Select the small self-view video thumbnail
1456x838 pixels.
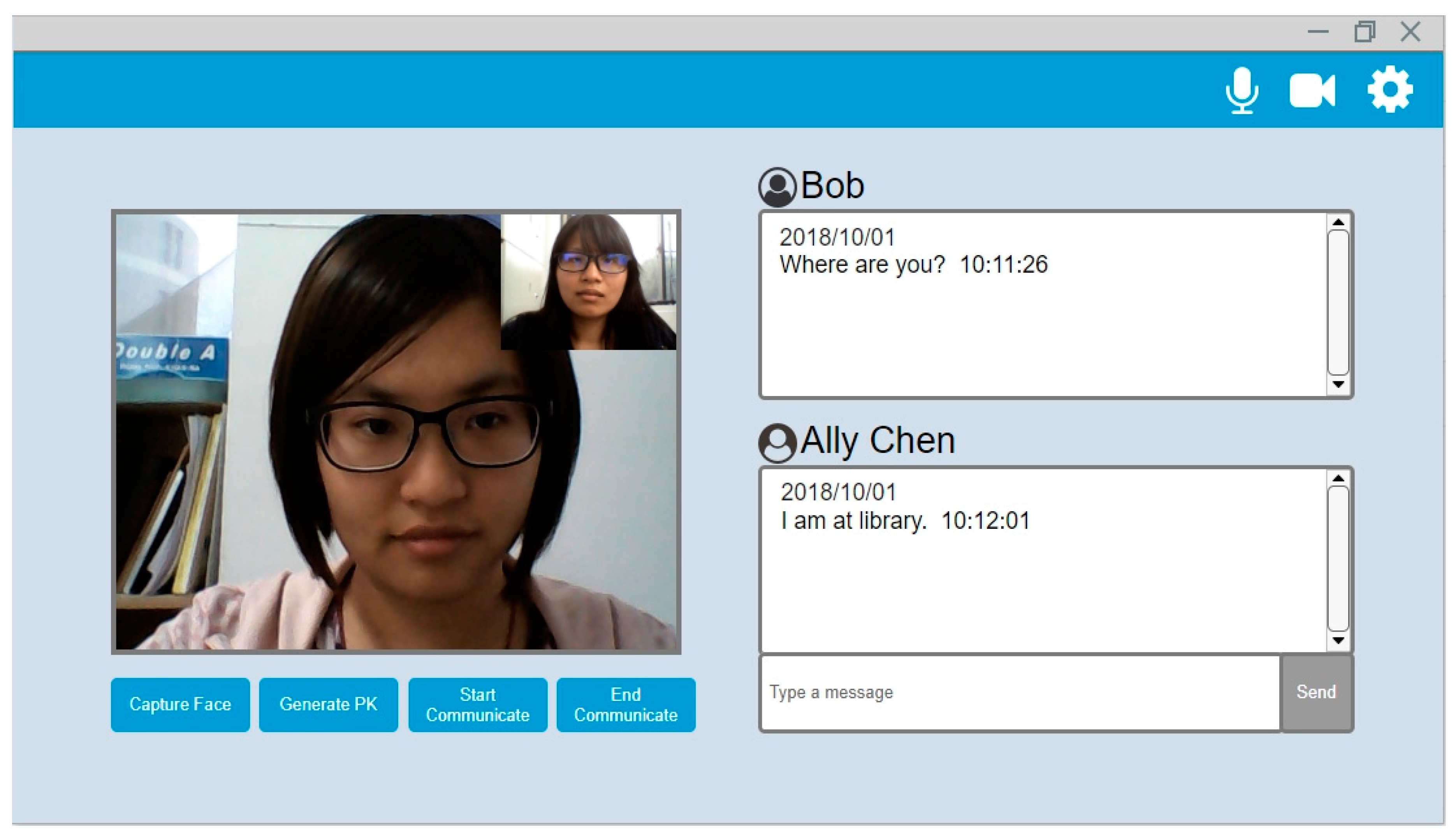tap(589, 282)
